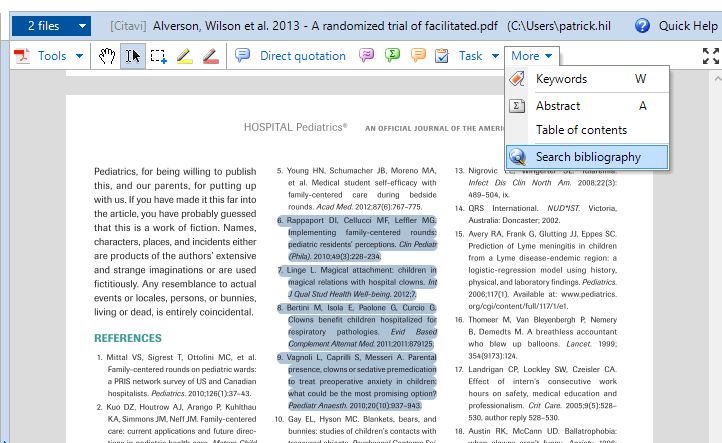This screenshot has height=443, width=722.
Task: Click reference 6 Rappaport DI highlighted text
Action: coord(357,239)
